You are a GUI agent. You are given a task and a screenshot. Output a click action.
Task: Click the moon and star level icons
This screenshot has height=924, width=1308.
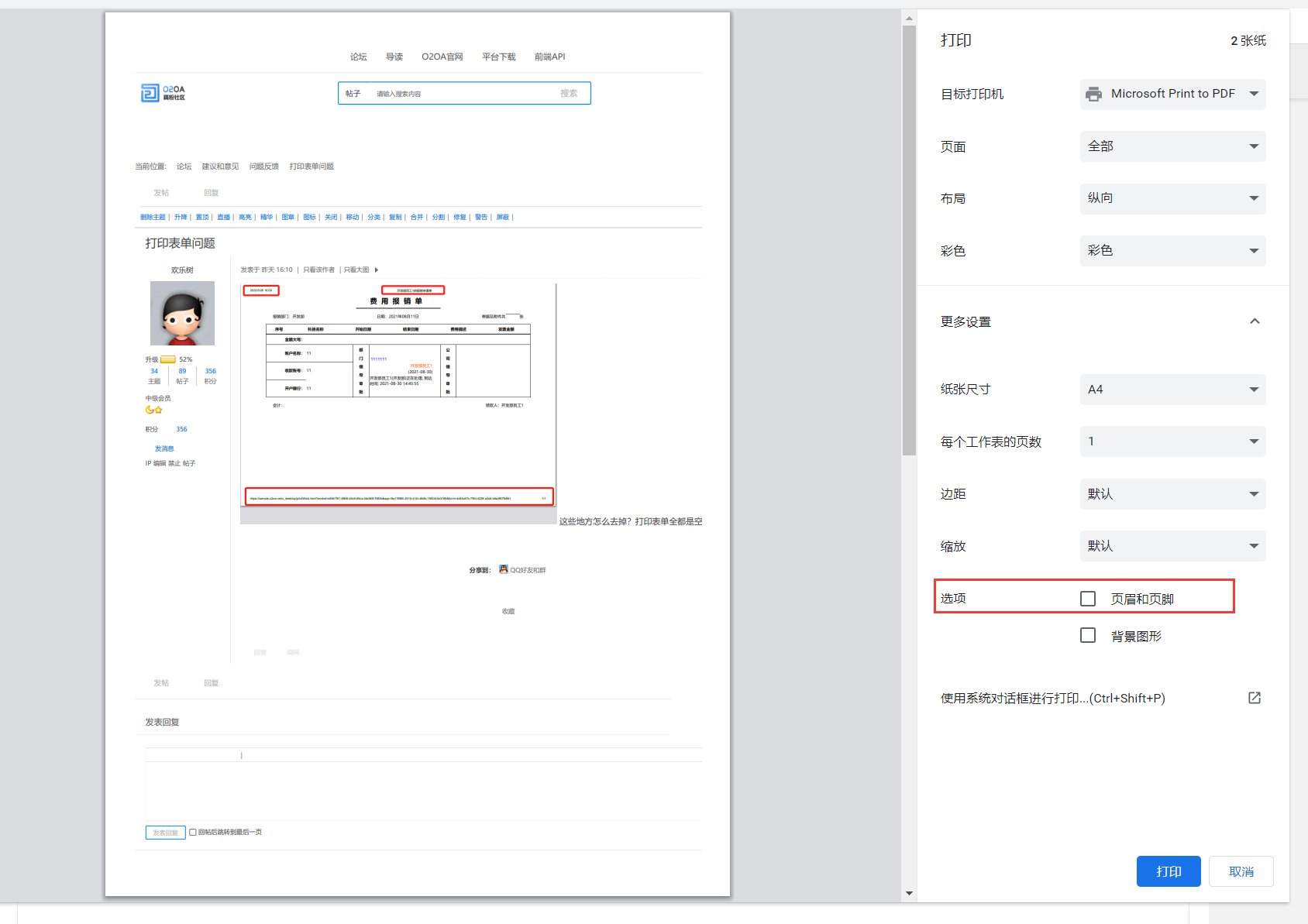click(154, 410)
